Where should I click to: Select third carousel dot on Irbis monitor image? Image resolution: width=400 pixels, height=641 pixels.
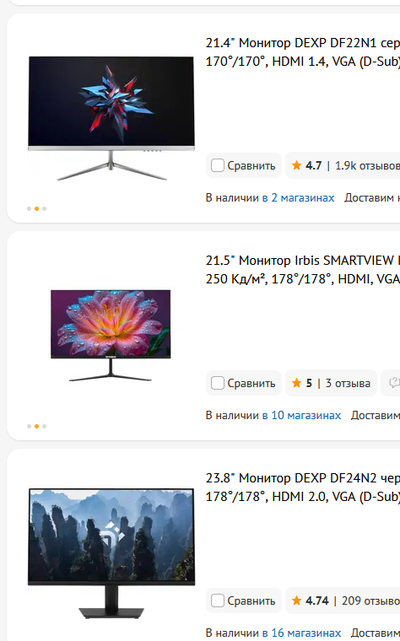[x=44, y=426]
